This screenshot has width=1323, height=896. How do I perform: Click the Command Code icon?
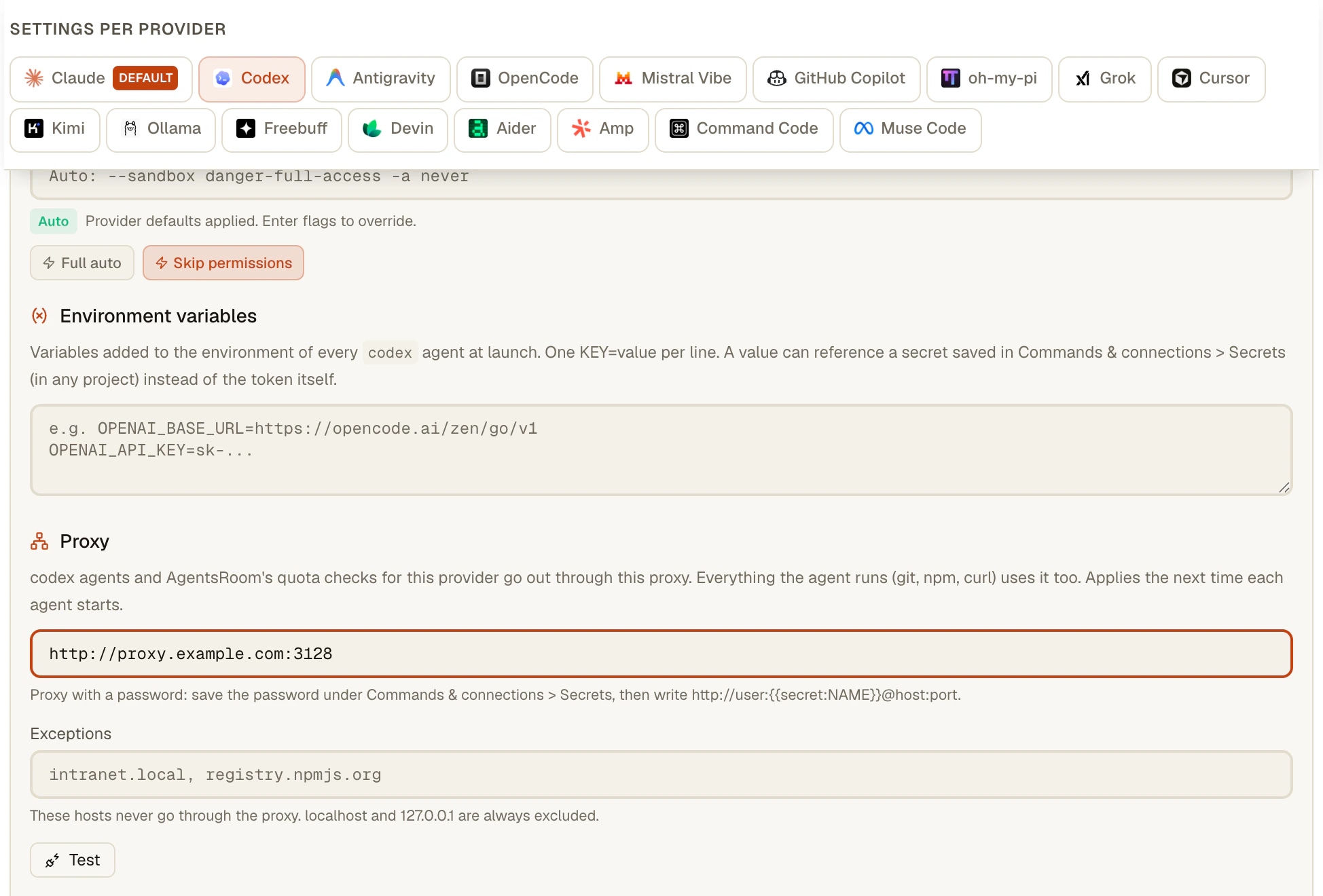(x=679, y=128)
